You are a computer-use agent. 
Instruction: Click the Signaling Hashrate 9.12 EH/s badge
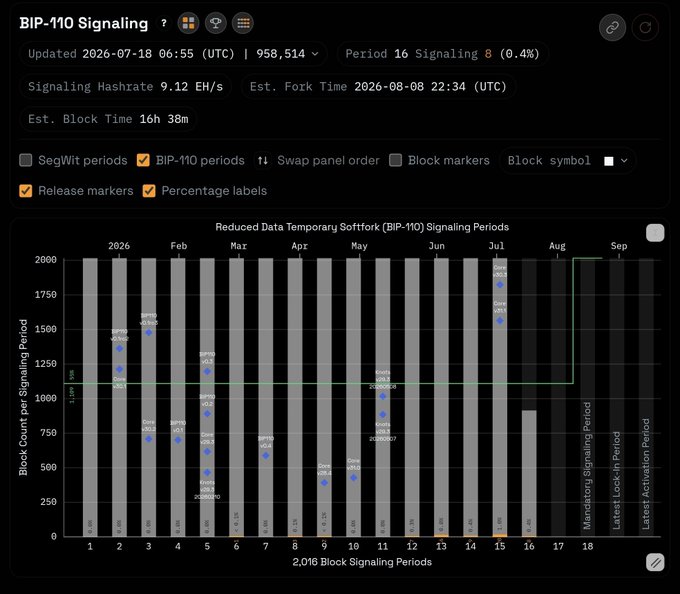click(126, 87)
